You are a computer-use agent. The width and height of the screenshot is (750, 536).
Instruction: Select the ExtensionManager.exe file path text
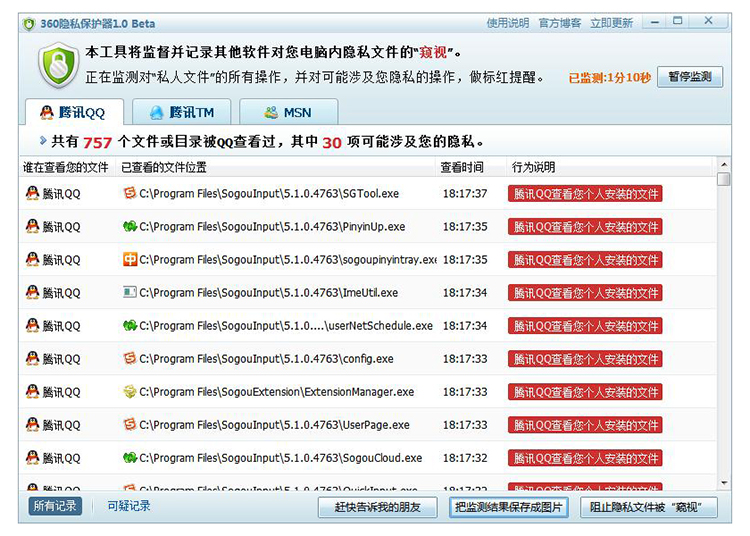tap(276, 392)
